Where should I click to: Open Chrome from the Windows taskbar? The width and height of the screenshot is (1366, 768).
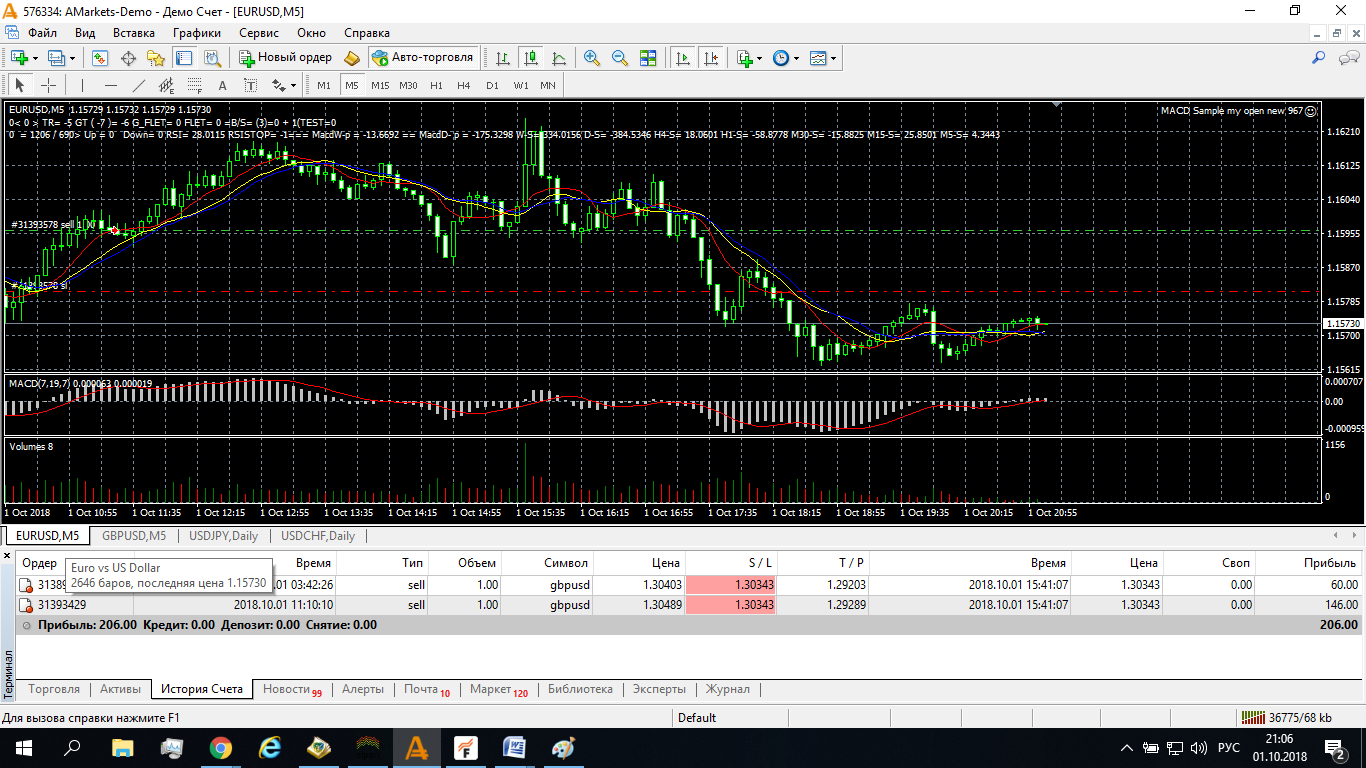click(x=221, y=748)
